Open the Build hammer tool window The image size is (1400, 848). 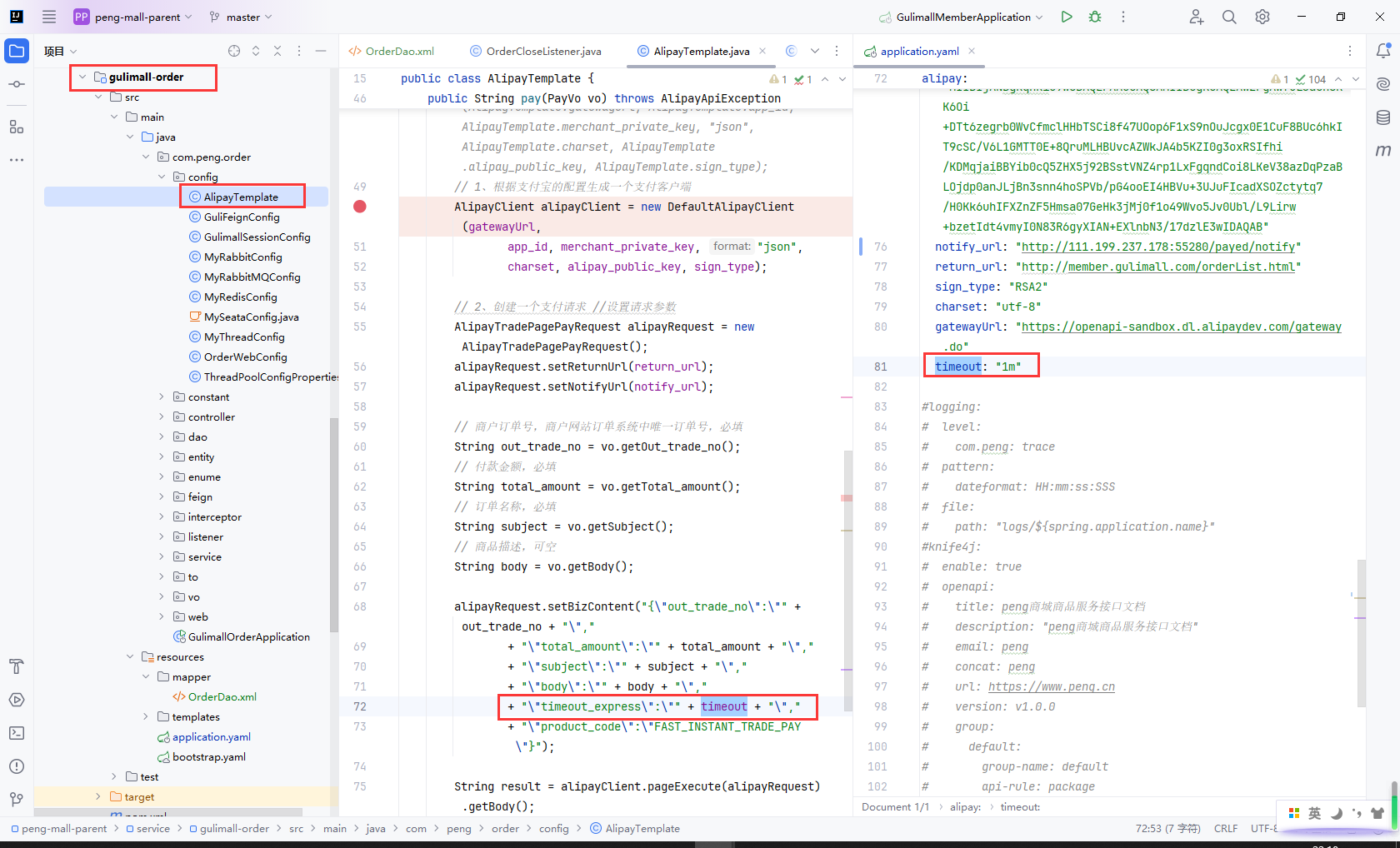17,666
